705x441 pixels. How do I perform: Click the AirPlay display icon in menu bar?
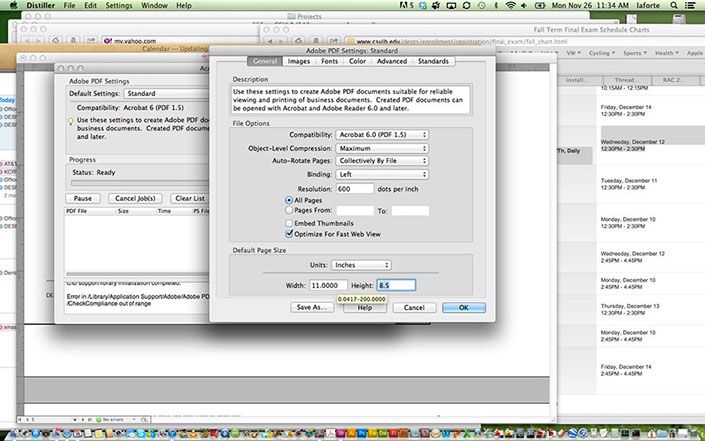coord(451,5)
